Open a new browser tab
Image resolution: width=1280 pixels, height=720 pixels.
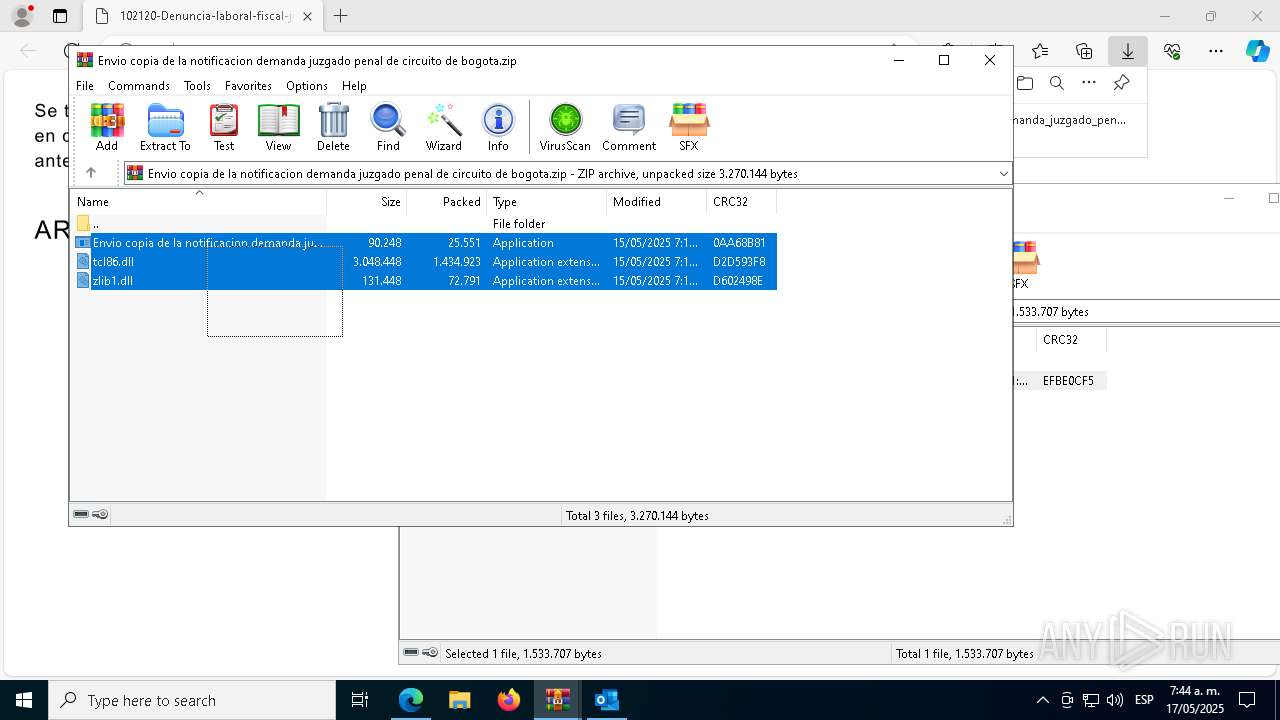pos(341,16)
